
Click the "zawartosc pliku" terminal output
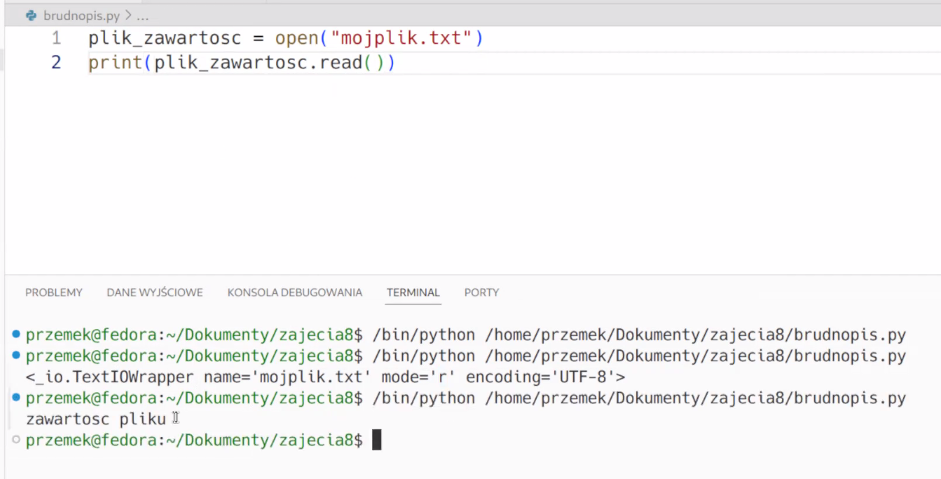point(96,419)
